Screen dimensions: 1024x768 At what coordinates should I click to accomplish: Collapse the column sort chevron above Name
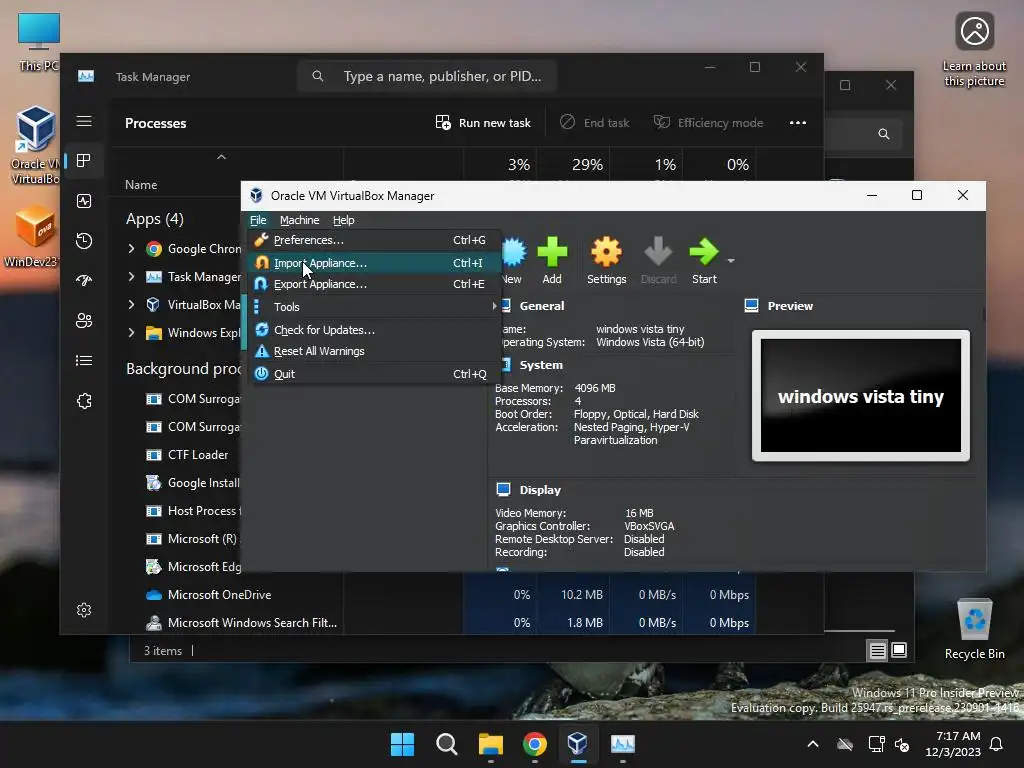tap(221, 157)
